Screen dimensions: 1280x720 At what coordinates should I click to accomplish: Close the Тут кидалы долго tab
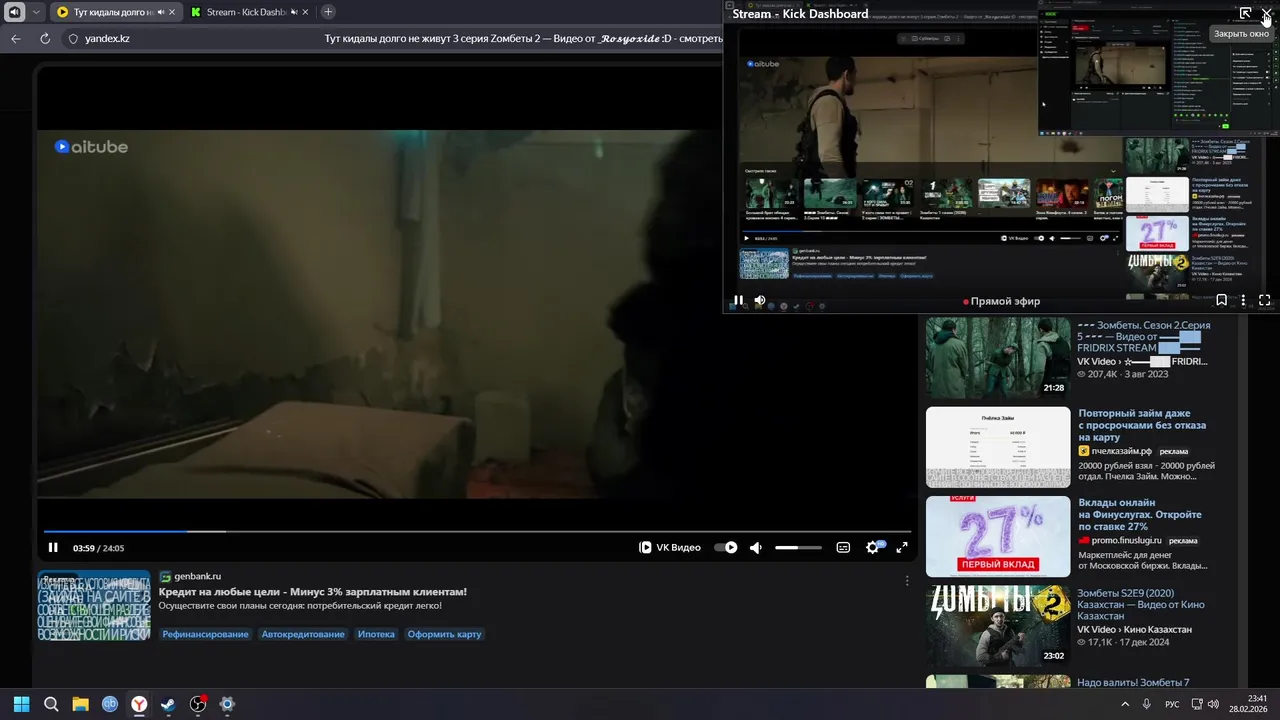point(171,12)
